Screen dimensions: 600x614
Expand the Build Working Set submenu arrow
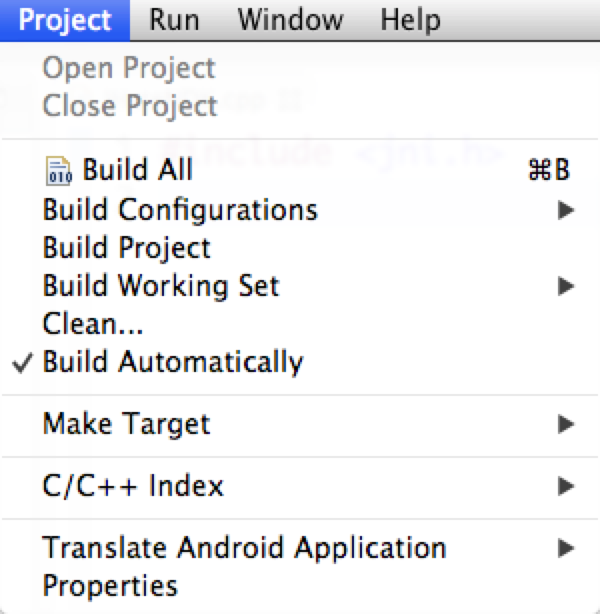pyautogui.click(x=566, y=286)
